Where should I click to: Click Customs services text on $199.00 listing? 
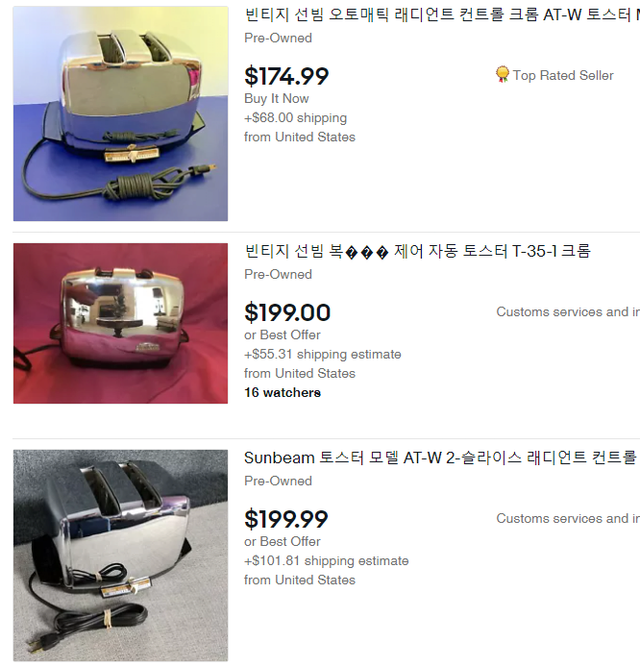[x=568, y=312]
